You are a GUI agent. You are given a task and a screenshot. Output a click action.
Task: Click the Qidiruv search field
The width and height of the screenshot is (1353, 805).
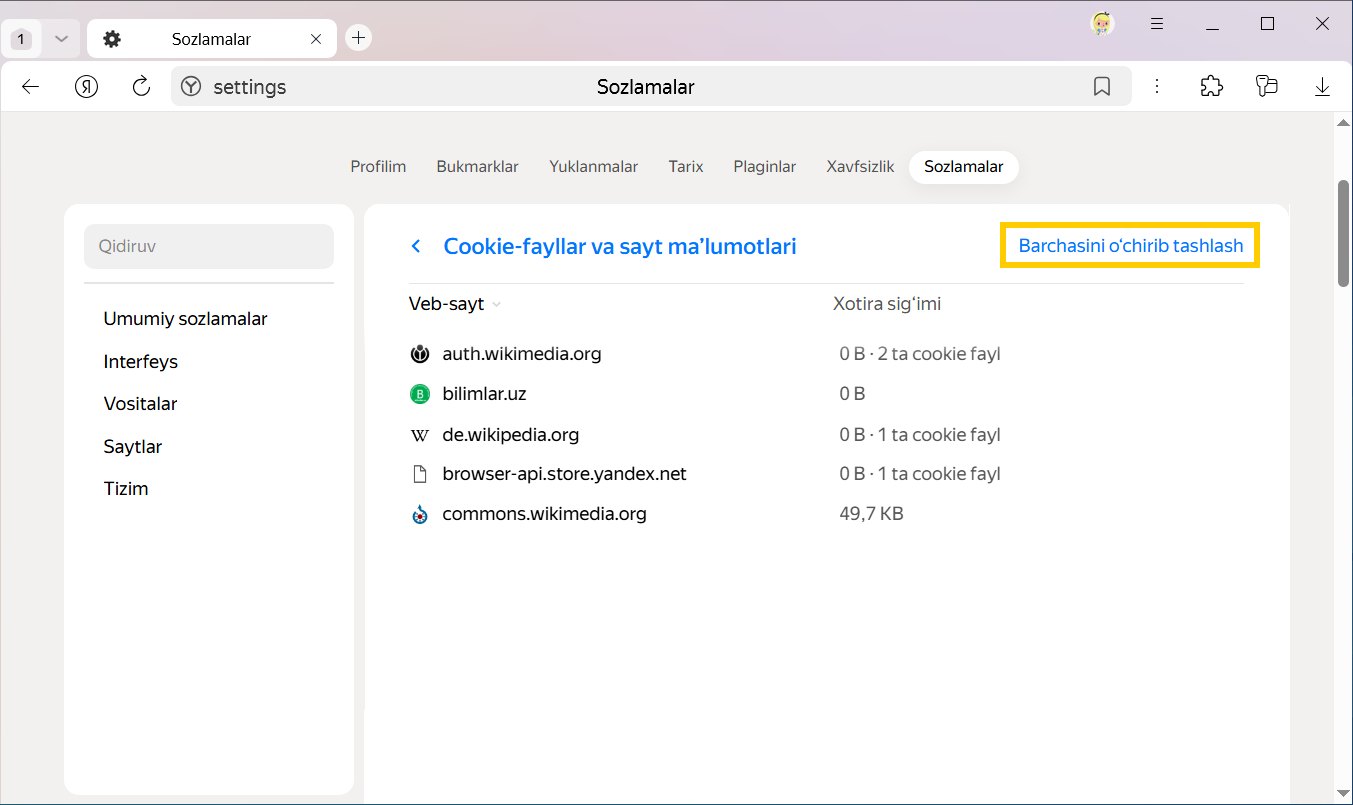coord(209,246)
